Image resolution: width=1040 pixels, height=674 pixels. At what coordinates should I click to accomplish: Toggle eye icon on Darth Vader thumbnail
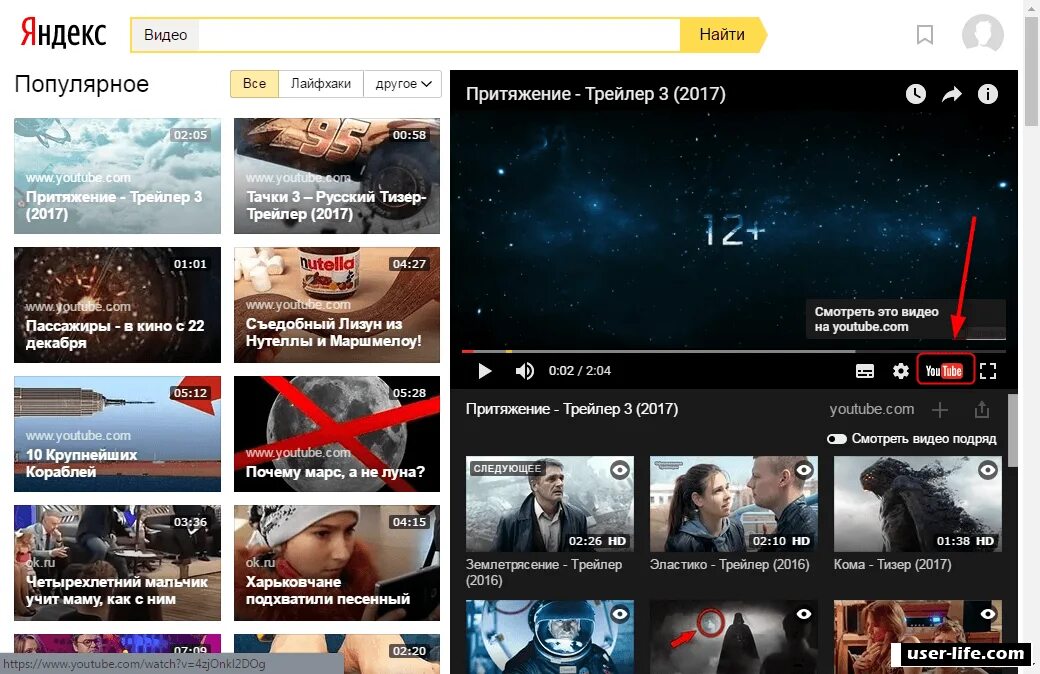(x=804, y=614)
